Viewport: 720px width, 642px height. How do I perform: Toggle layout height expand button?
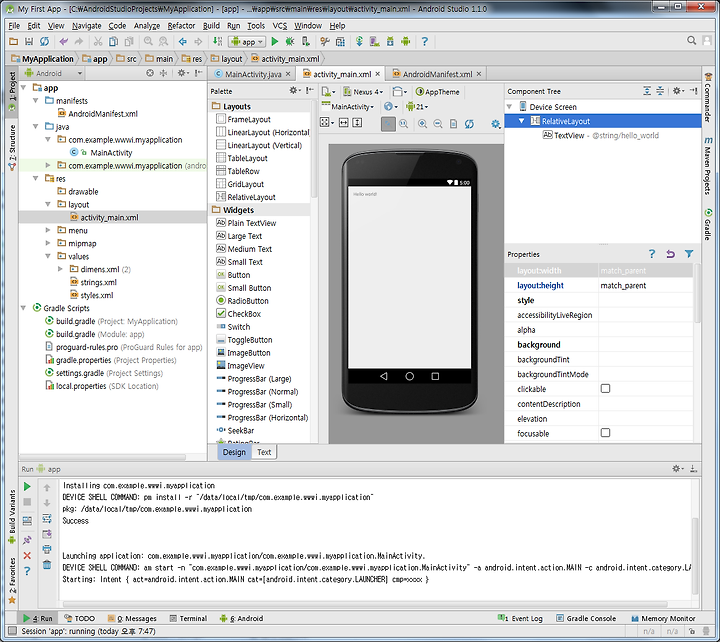pyautogui.click(x=357, y=123)
